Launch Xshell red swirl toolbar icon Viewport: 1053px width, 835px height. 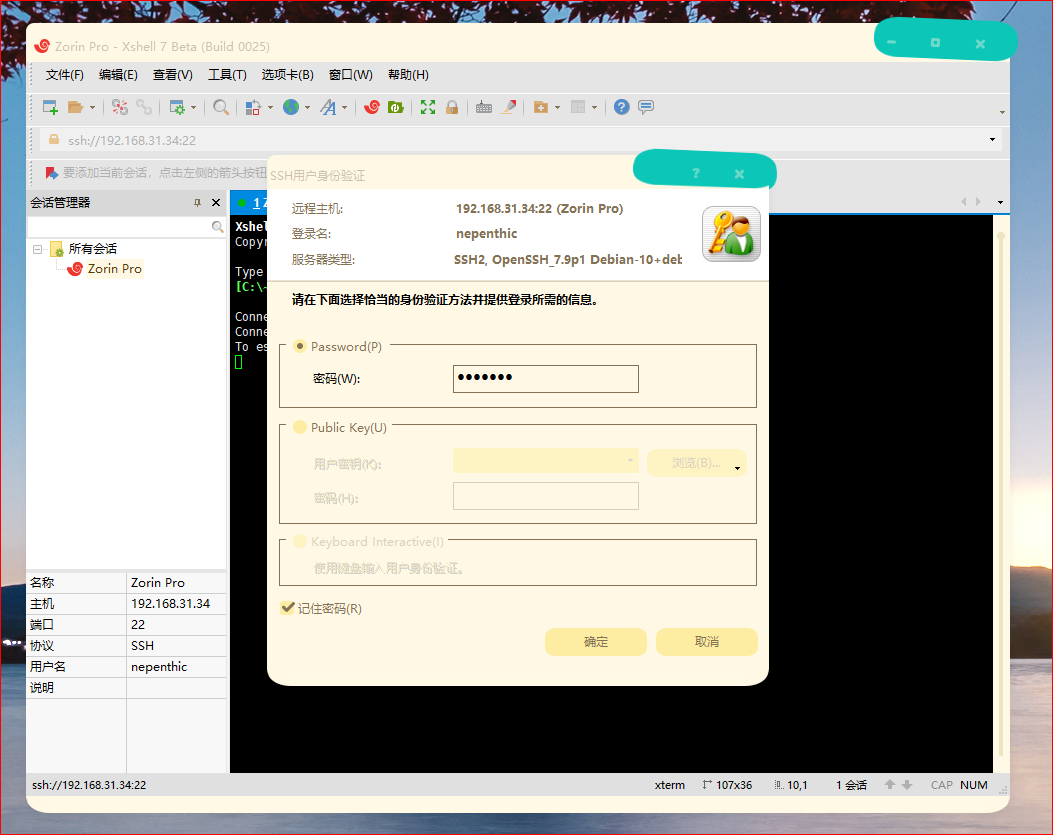click(x=371, y=107)
